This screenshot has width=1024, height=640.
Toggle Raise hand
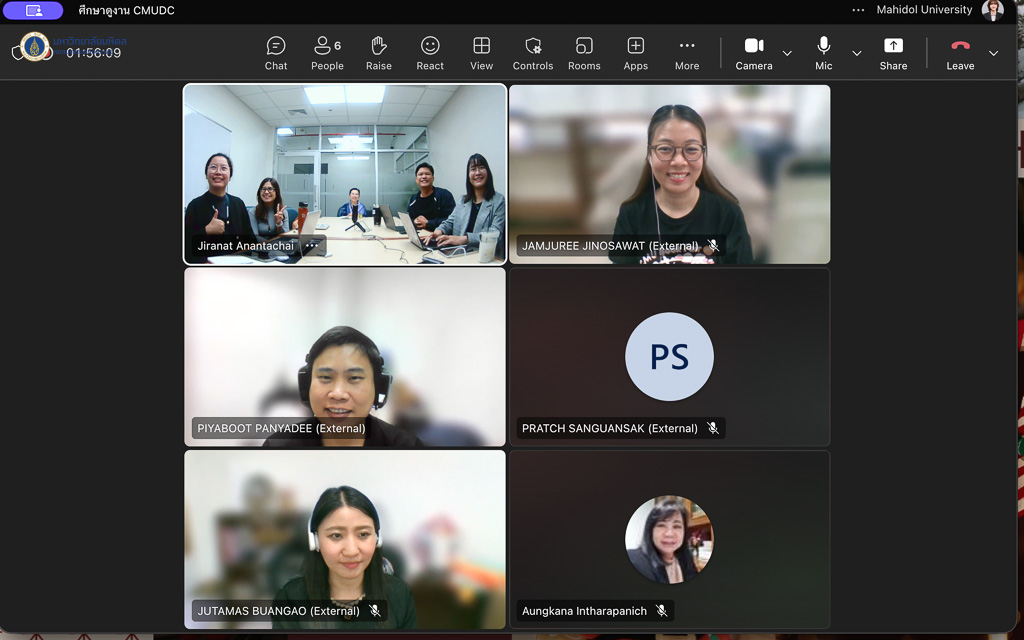tap(379, 53)
